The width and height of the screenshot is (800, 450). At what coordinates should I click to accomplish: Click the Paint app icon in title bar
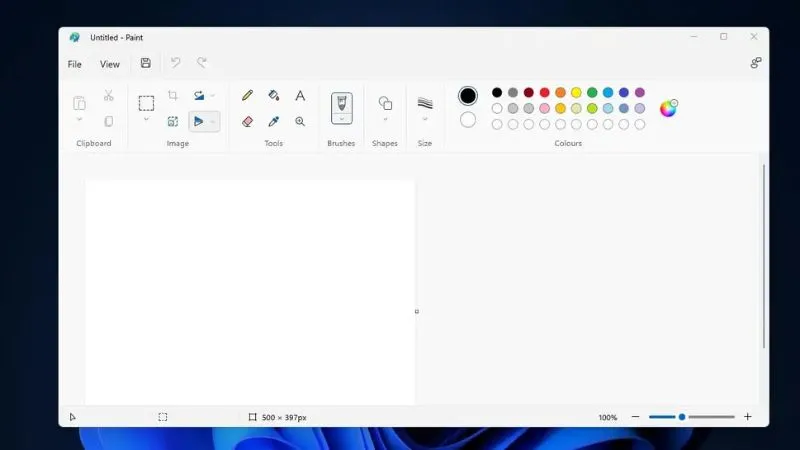pyautogui.click(x=74, y=37)
